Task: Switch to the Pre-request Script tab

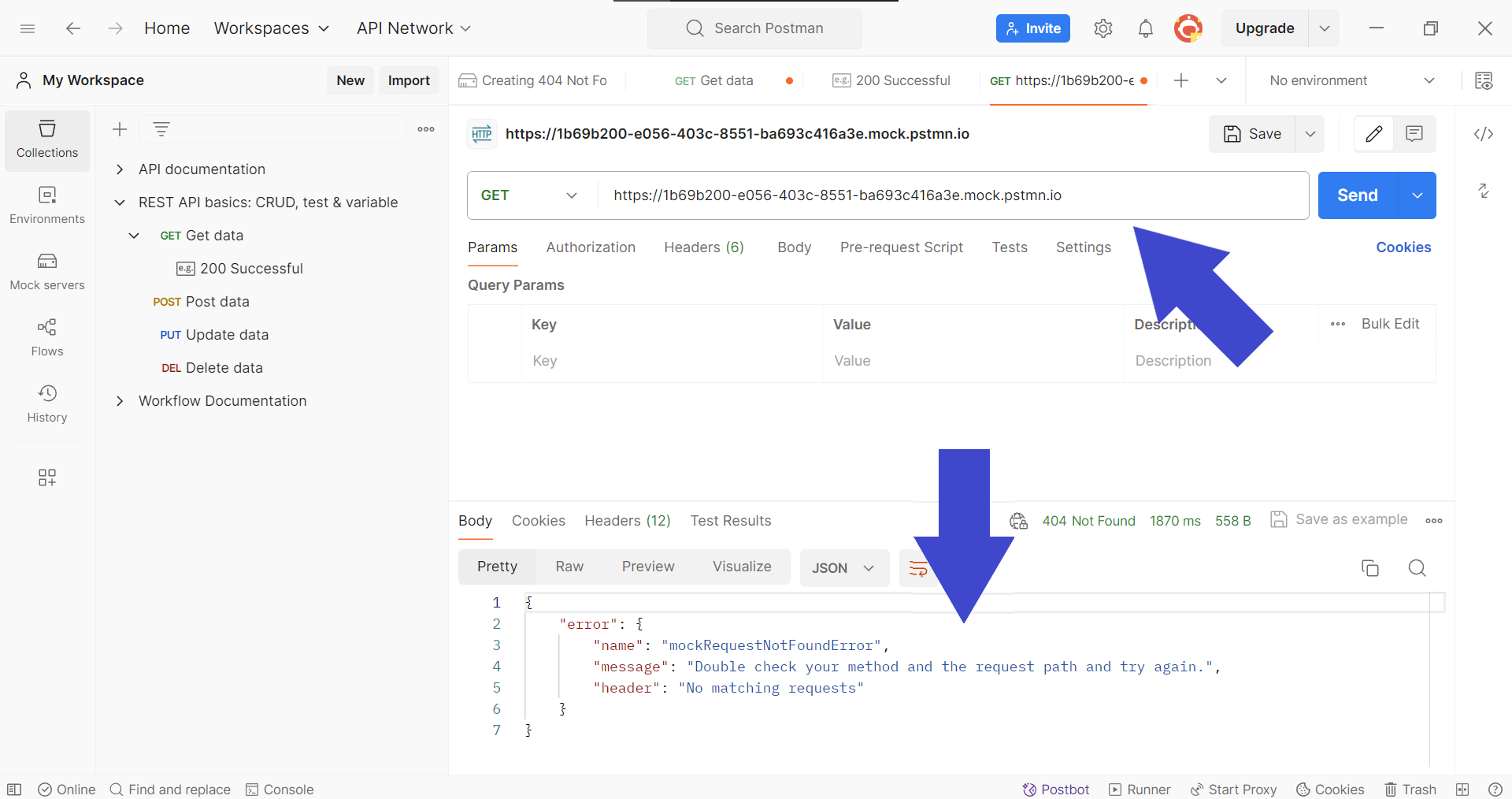Action: point(902,247)
